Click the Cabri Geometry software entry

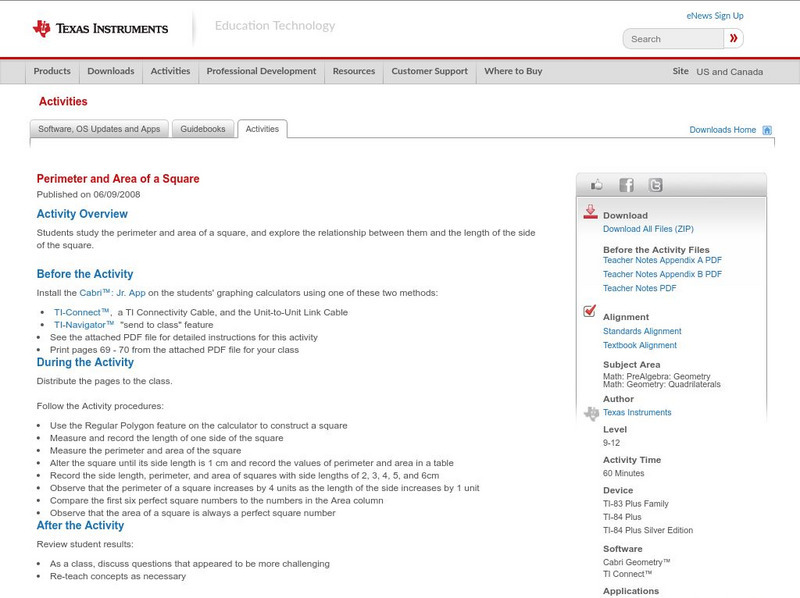(636, 562)
